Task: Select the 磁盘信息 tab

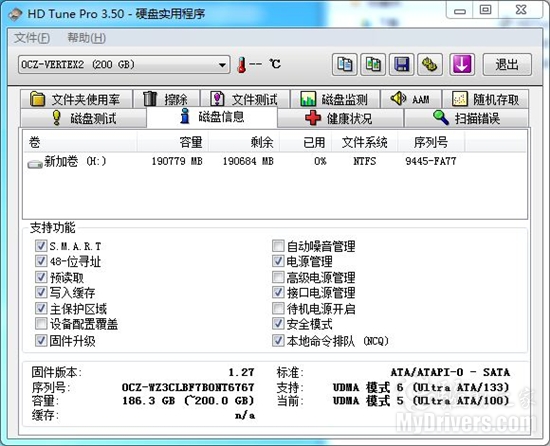Action: pyautogui.click(x=212, y=117)
